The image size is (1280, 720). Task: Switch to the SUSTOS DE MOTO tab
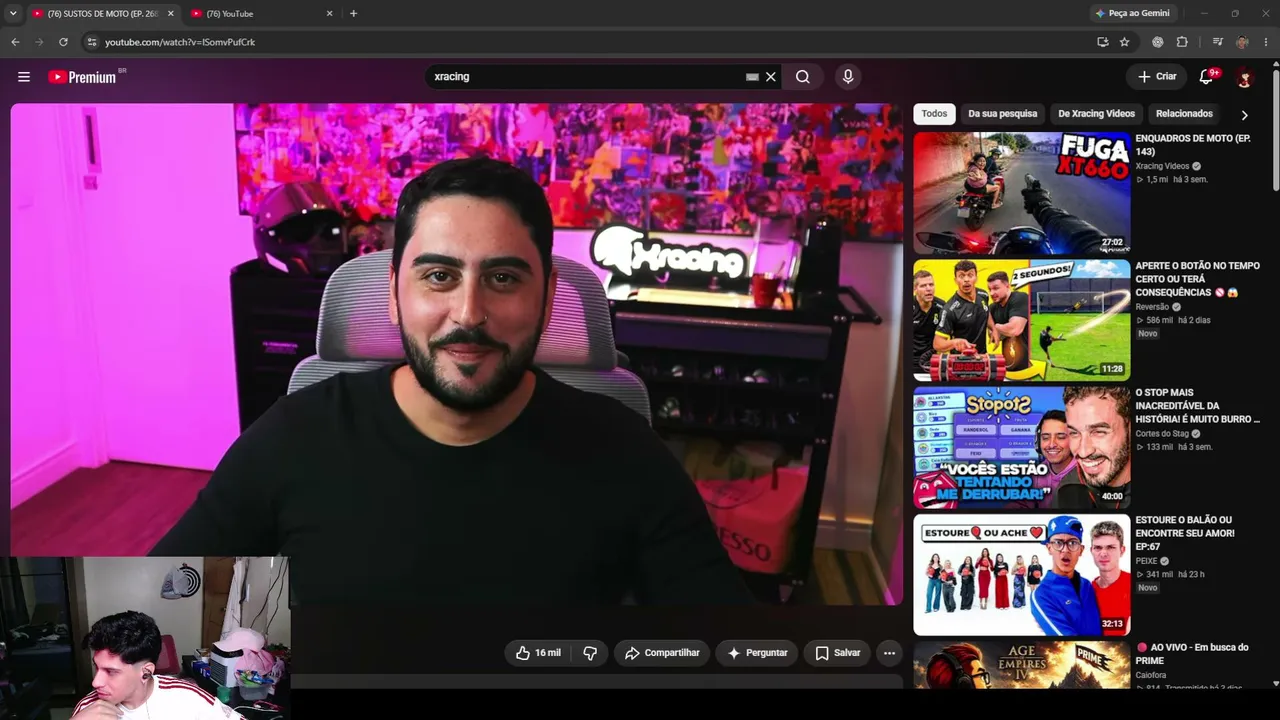click(x=104, y=14)
